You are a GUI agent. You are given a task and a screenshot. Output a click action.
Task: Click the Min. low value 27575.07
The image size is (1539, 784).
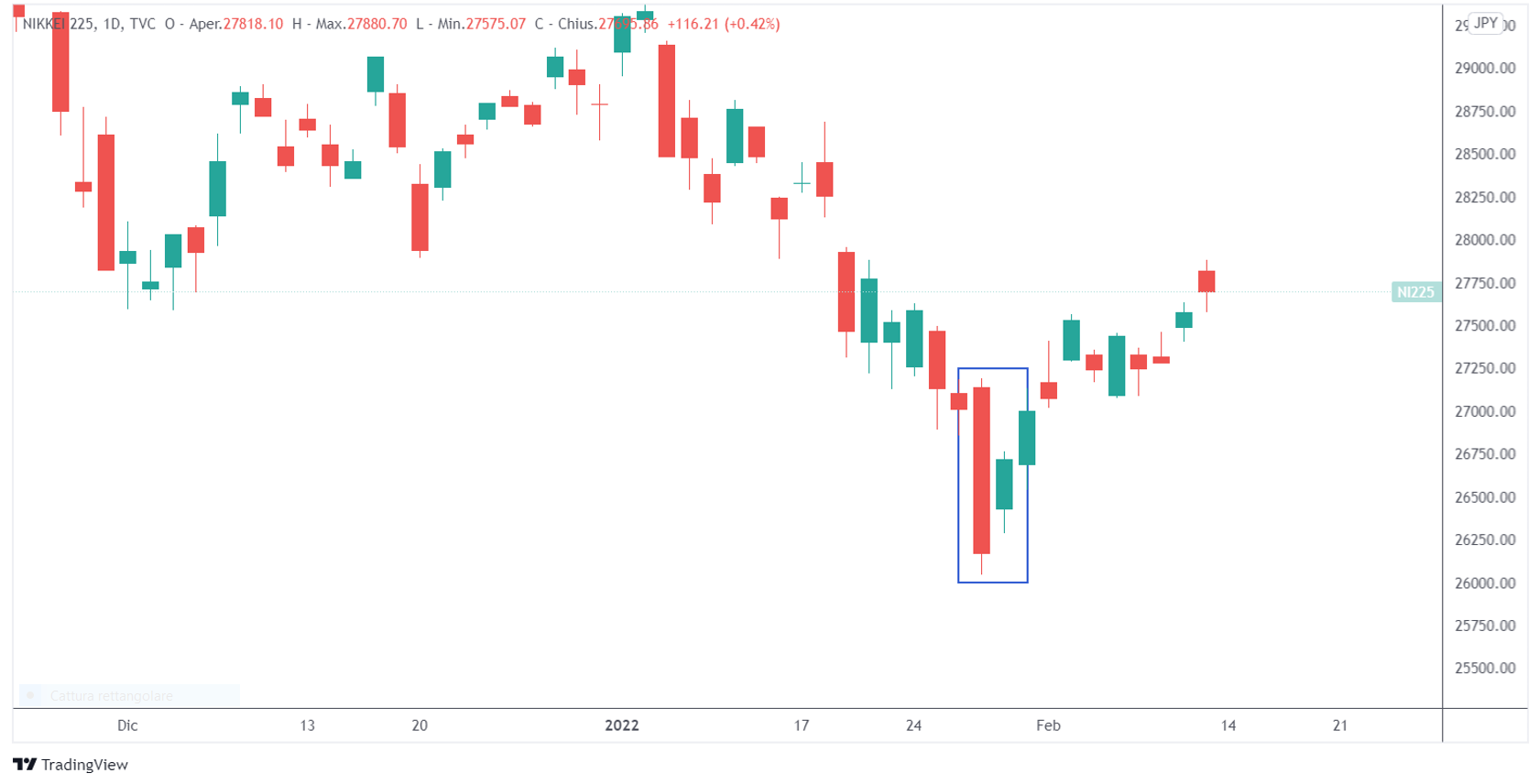pyautogui.click(x=496, y=24)
